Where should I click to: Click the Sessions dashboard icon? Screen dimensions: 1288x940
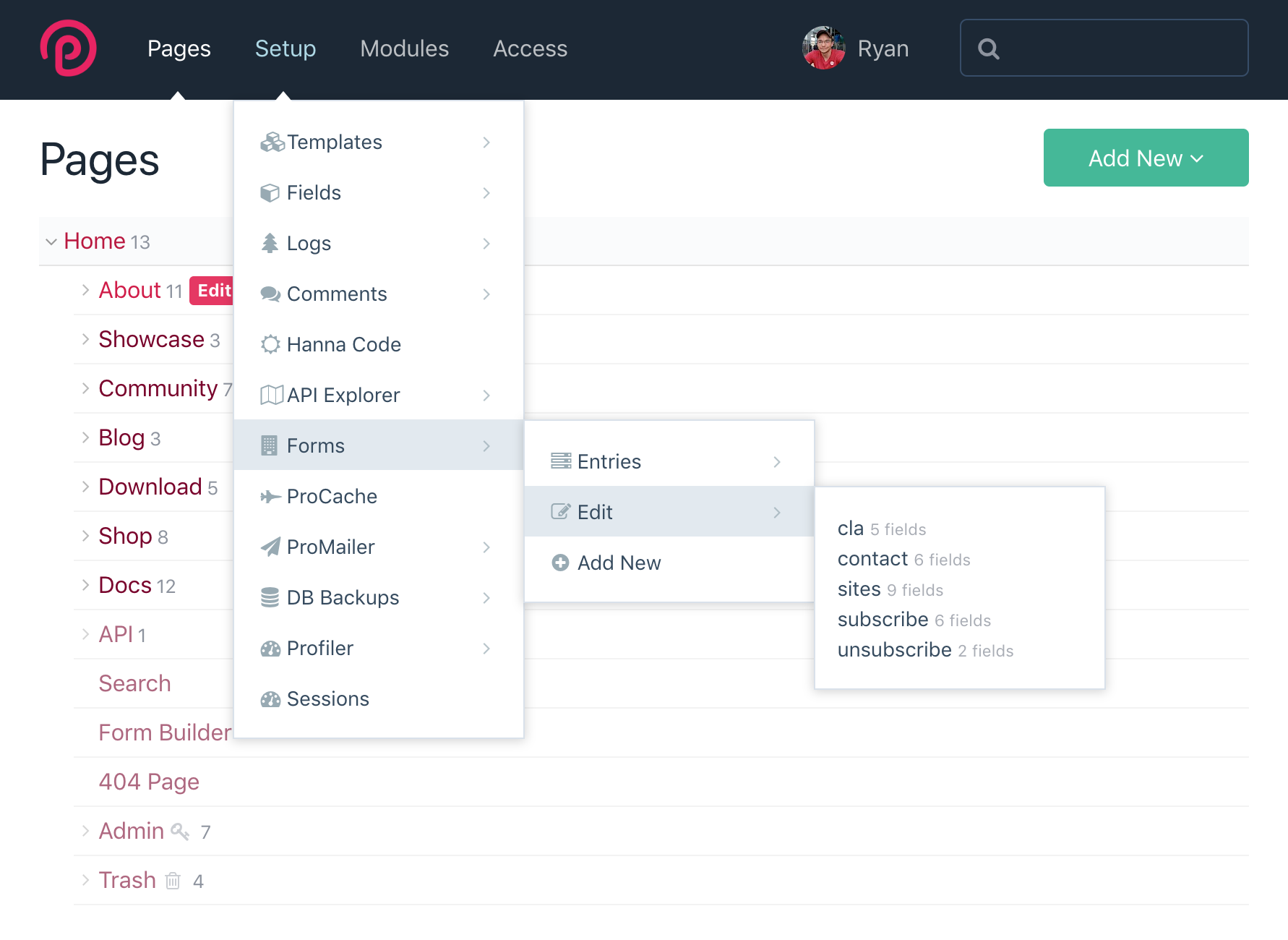270,699
